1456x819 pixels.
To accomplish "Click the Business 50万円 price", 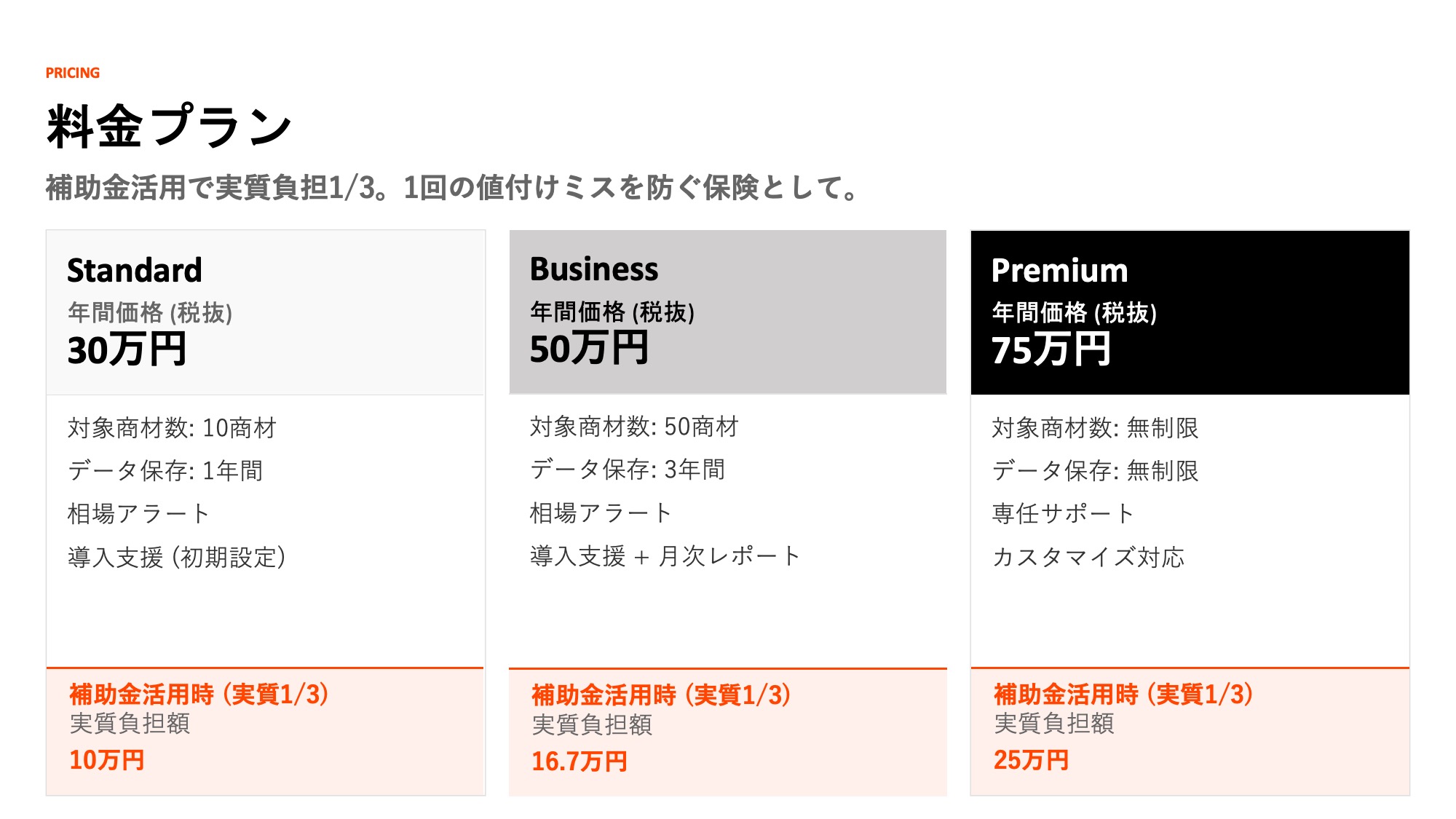I will point(589,348).
